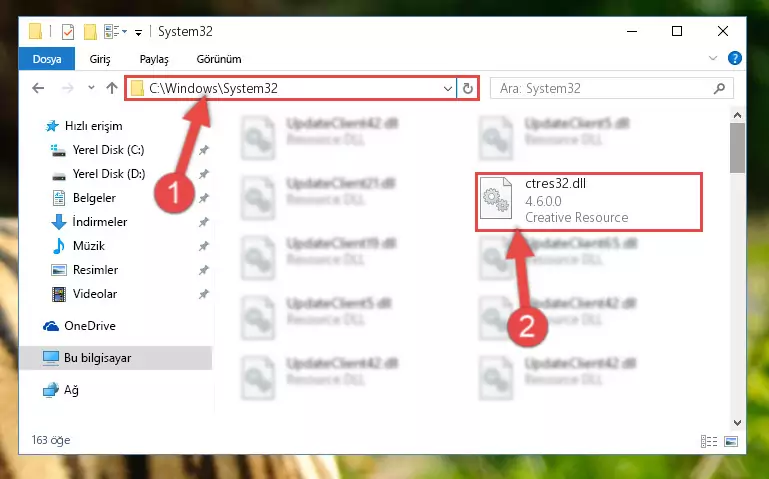Switch to details view layout icon
769x479 pixels.
click(x=709, y=441)
